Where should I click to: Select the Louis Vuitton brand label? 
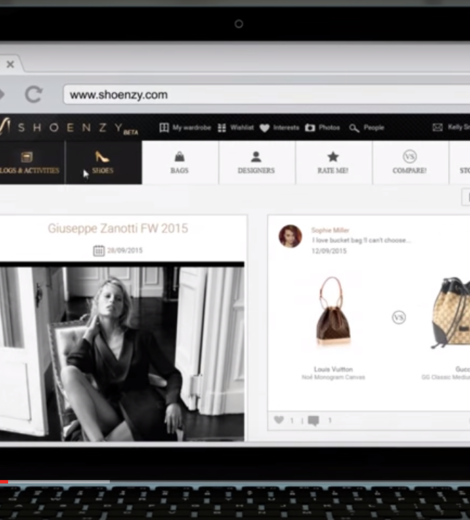pyautogui.click(x=333, y=369)
